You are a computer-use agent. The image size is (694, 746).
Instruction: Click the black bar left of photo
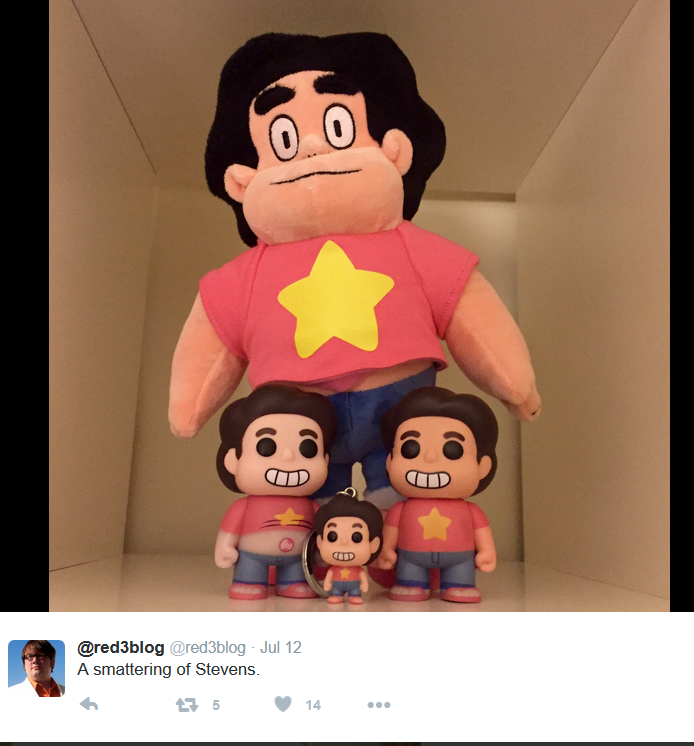click(x=24, y=305)
